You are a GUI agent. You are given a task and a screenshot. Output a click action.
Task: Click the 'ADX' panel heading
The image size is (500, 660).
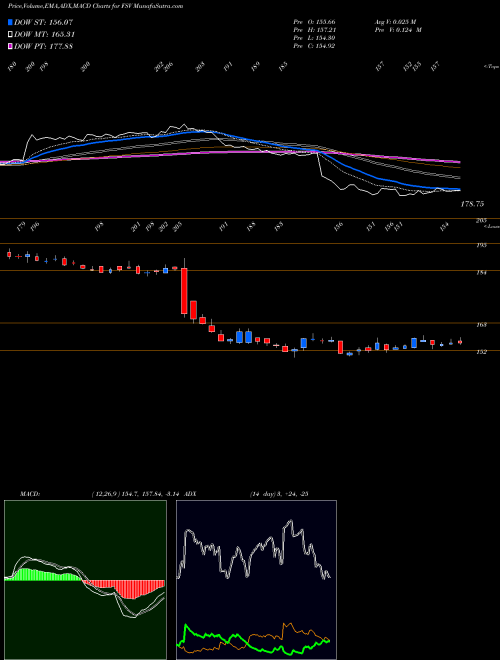[x=191, y=494]
